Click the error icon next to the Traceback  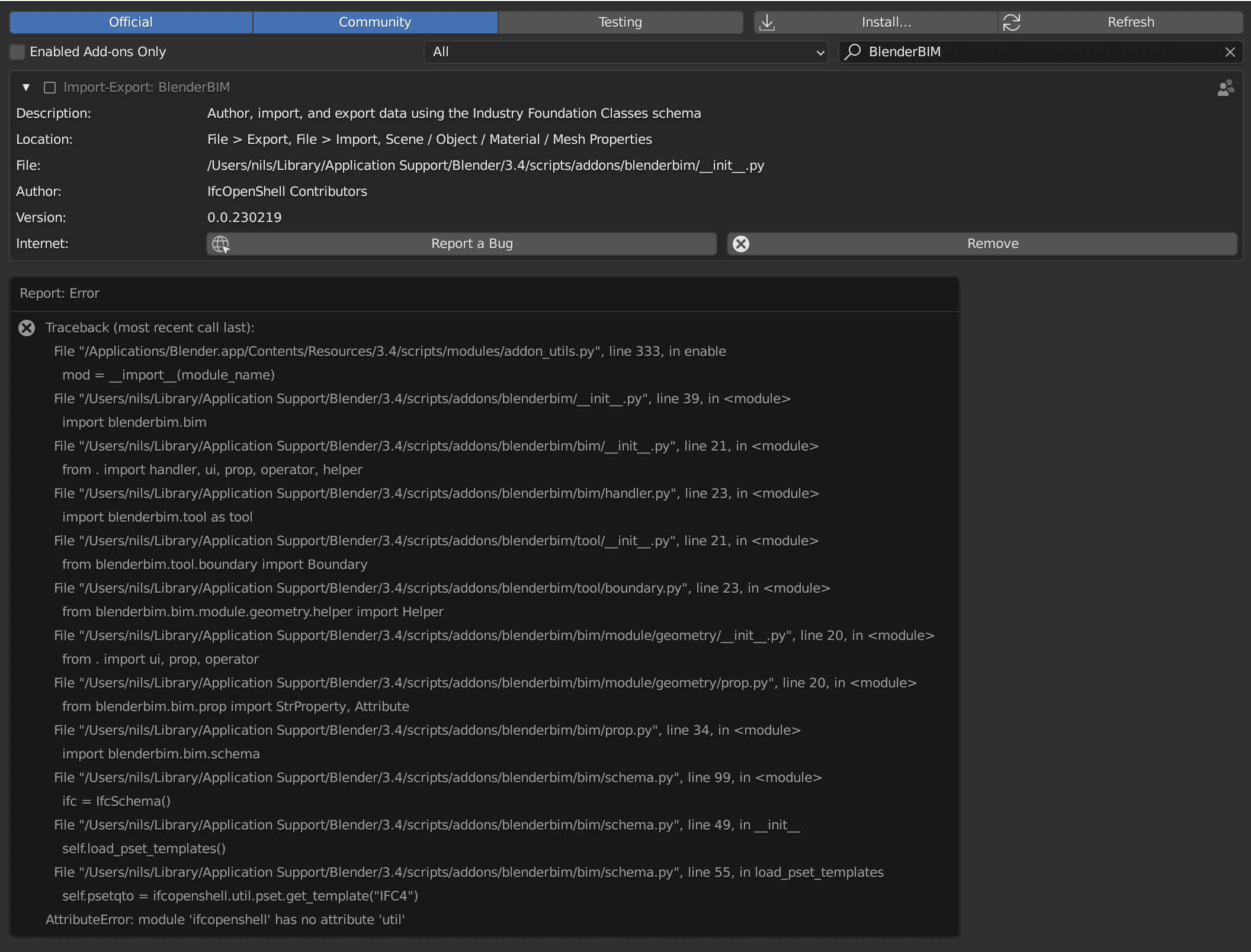26,328
